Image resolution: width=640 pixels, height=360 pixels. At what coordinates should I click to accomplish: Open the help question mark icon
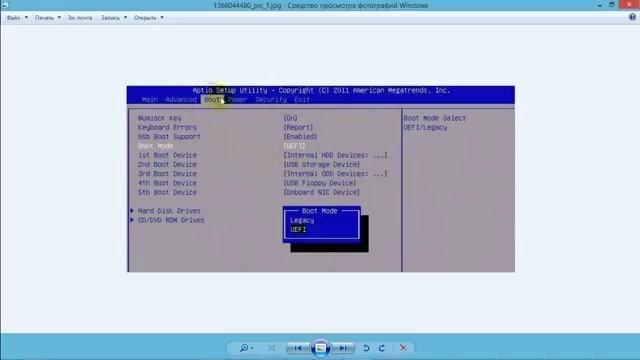632,17
